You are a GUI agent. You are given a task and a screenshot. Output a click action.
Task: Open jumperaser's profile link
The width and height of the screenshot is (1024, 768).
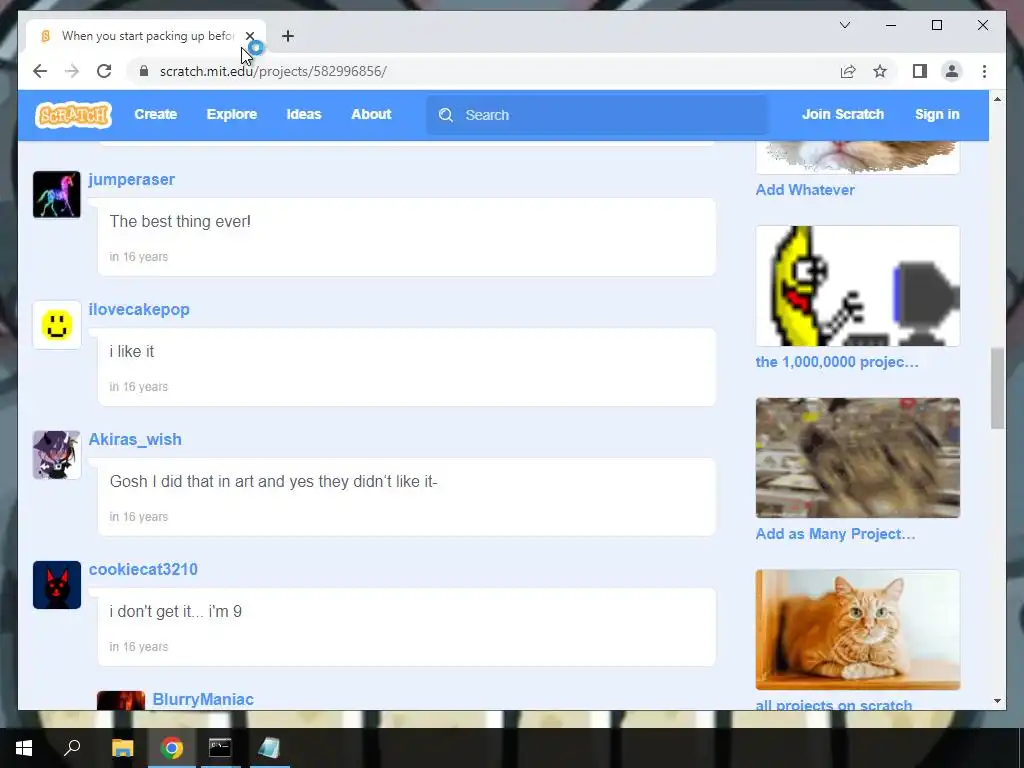click(x=131, y=180)
